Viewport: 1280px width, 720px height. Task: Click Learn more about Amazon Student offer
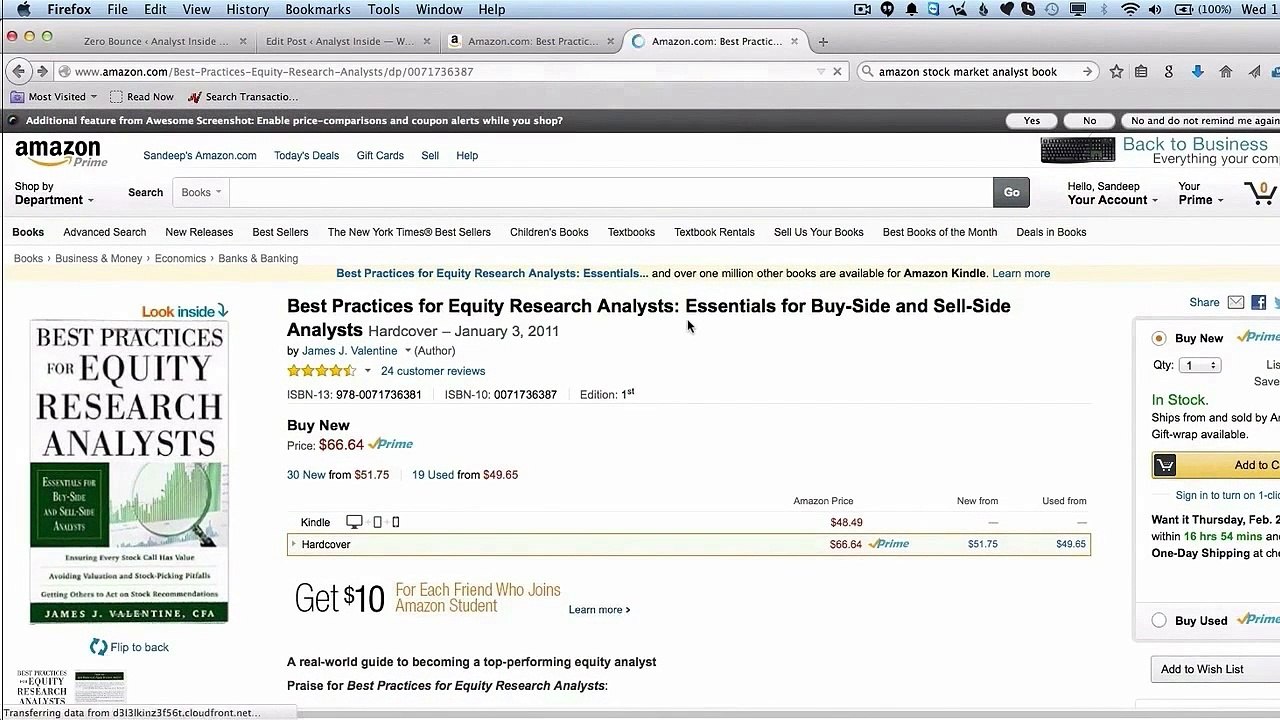pos(599,610)
